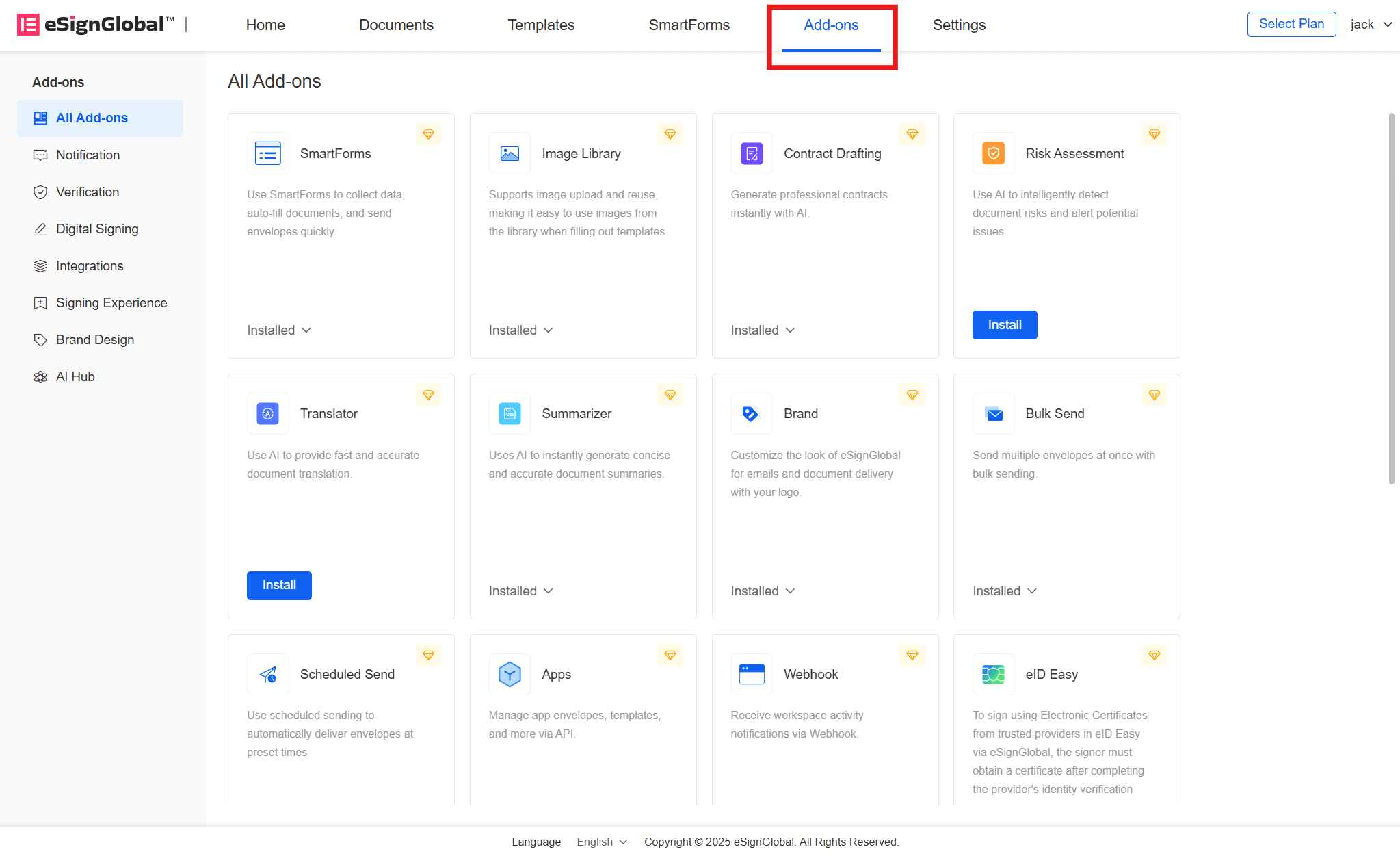Open the Scheduled Send paper-plane icon
Viewport: 1400px width, 856px height.
(x=268, y=674)
